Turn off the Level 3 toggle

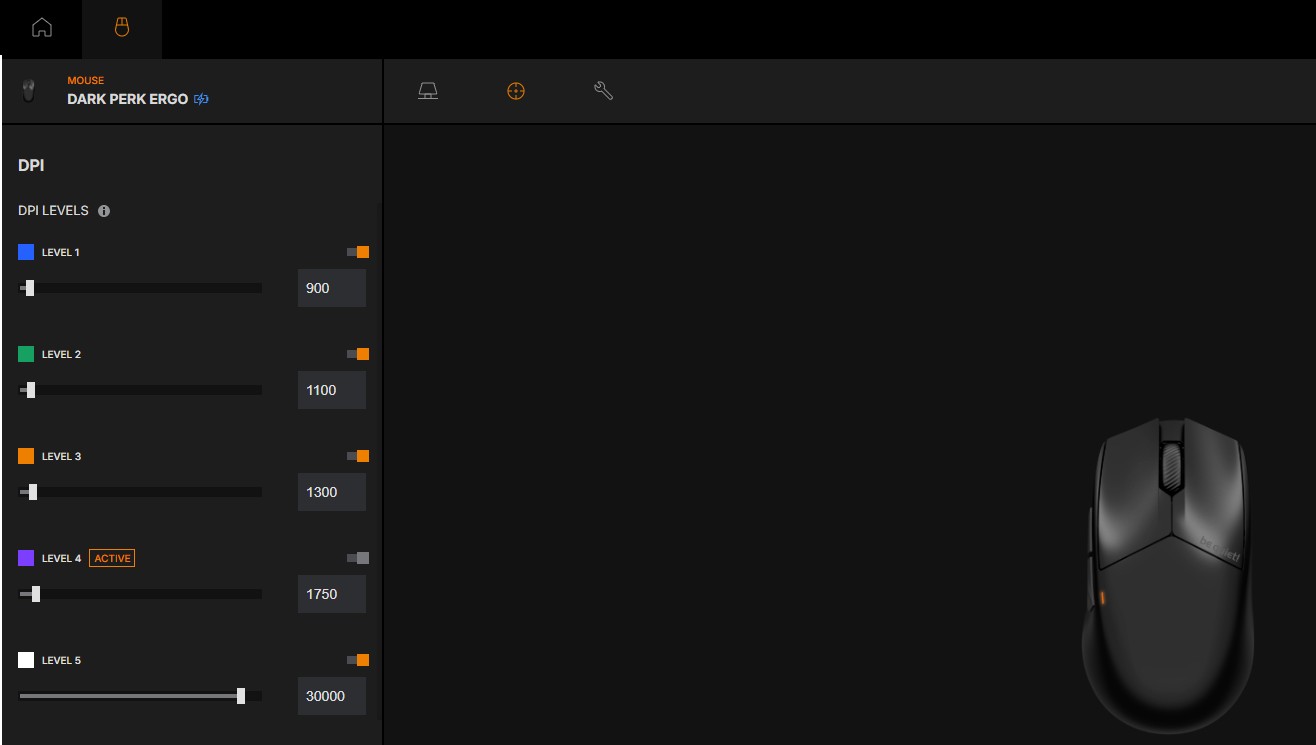(x=358, y=456)
